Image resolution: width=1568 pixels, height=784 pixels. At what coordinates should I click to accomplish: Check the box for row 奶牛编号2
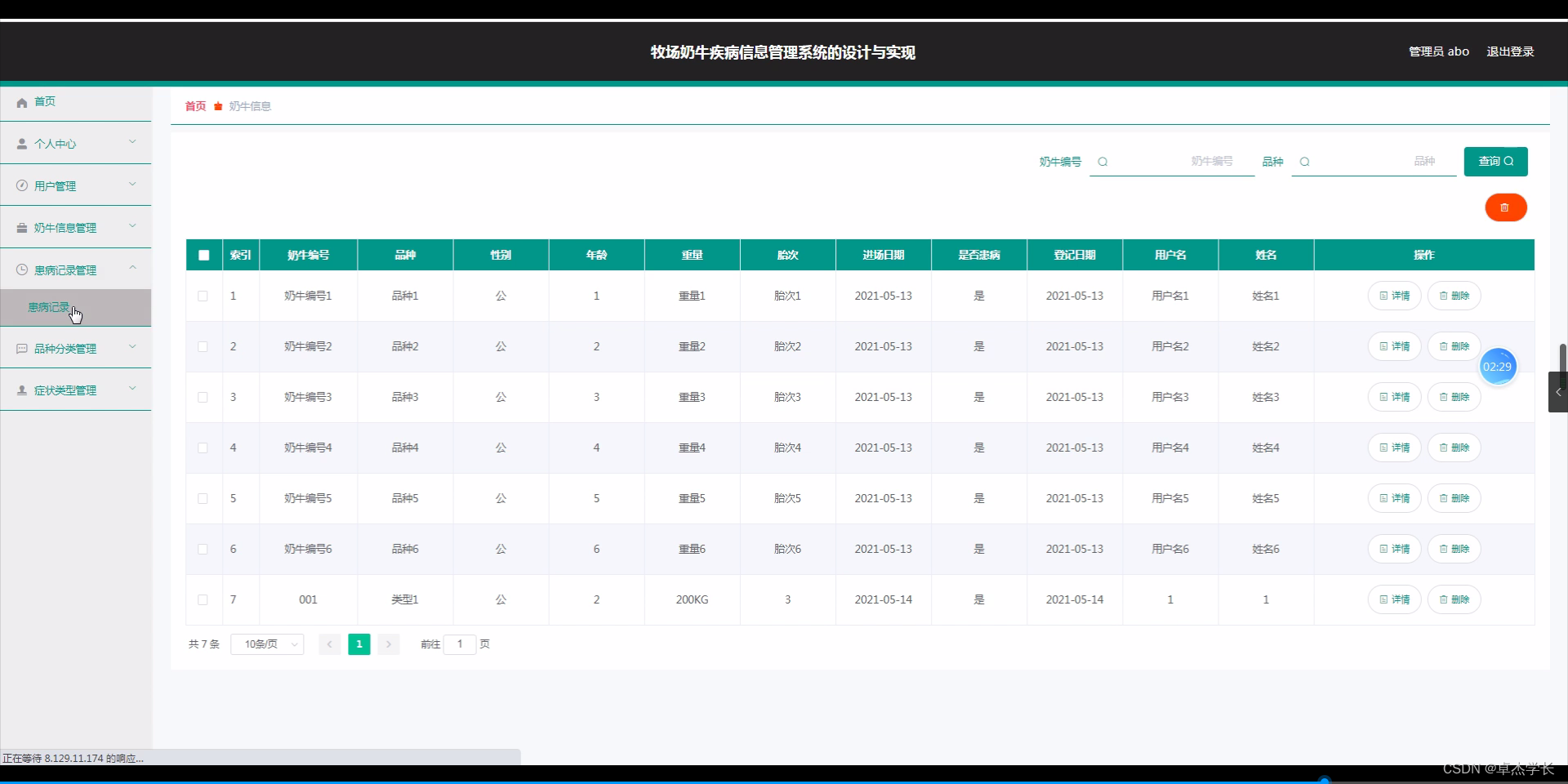[203, 346]
